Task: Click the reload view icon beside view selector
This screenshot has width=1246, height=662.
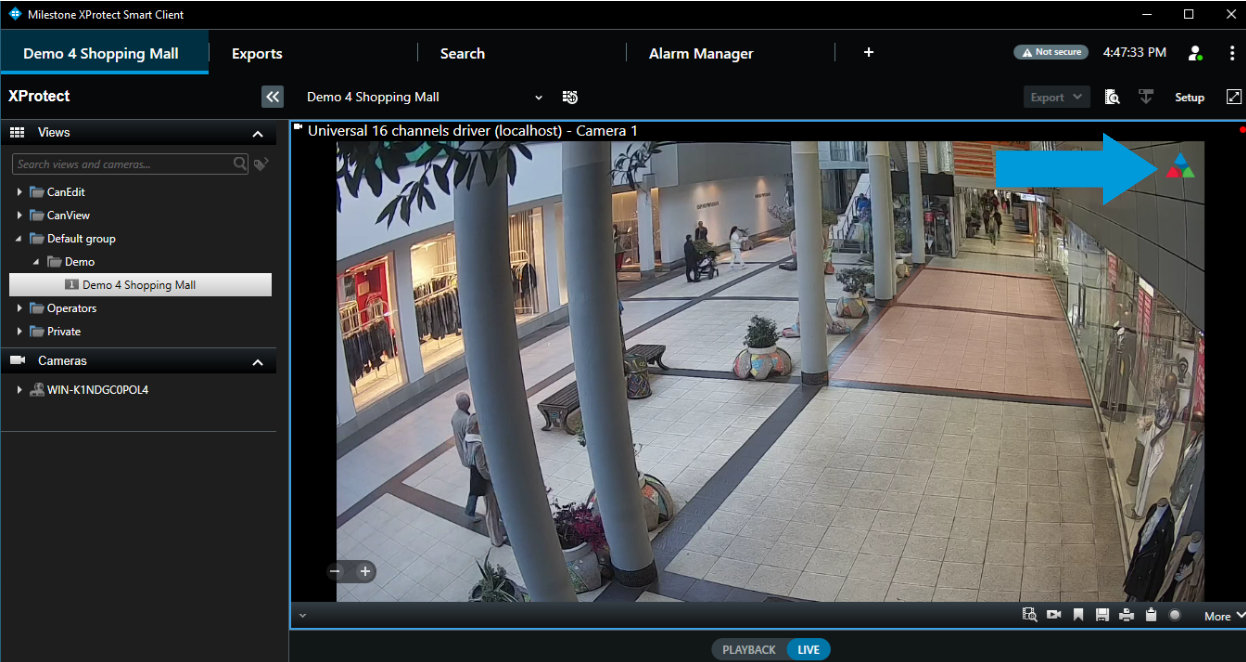Action: click(570, 97)
